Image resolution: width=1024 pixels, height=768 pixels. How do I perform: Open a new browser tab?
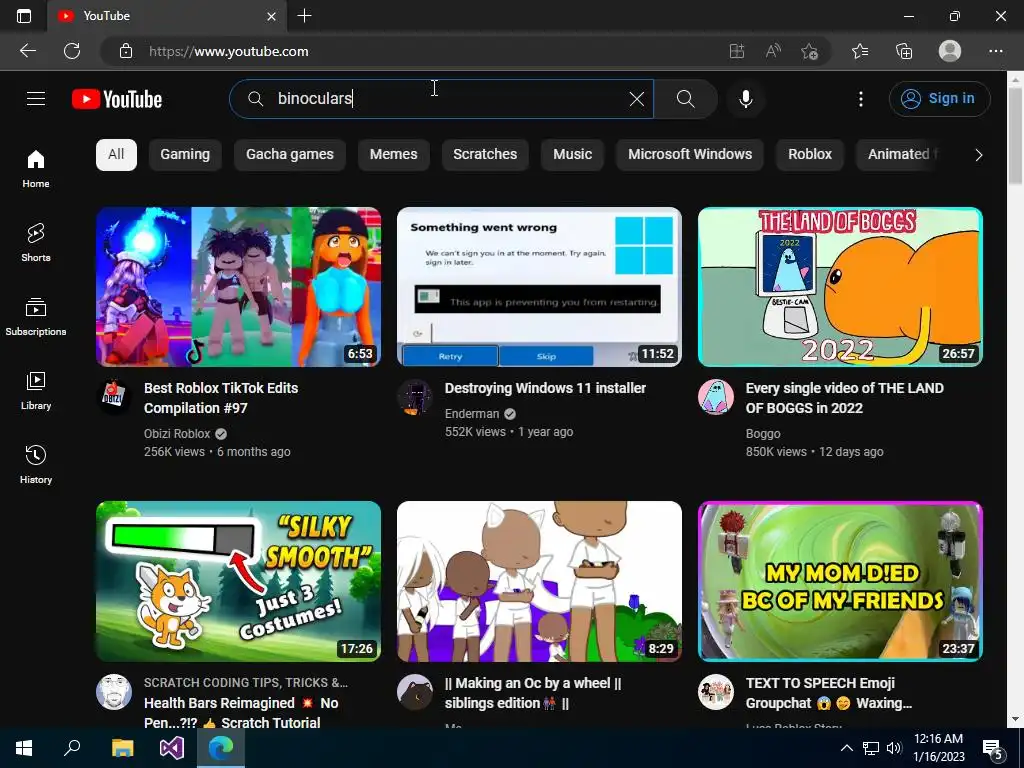(x=304, y=16)
